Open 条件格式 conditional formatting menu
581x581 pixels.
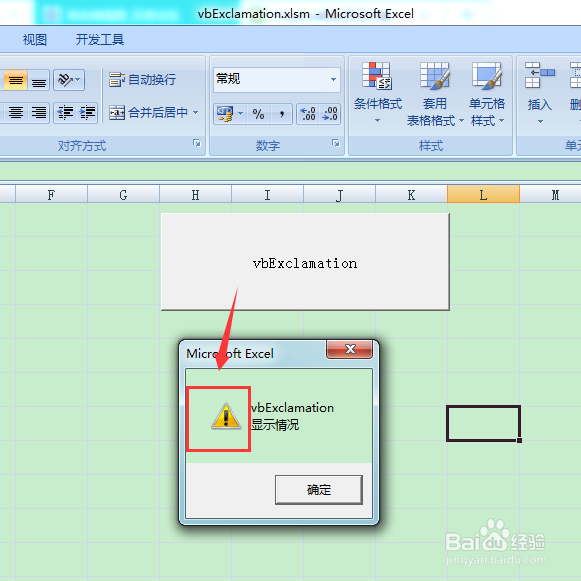click(378, 94)
